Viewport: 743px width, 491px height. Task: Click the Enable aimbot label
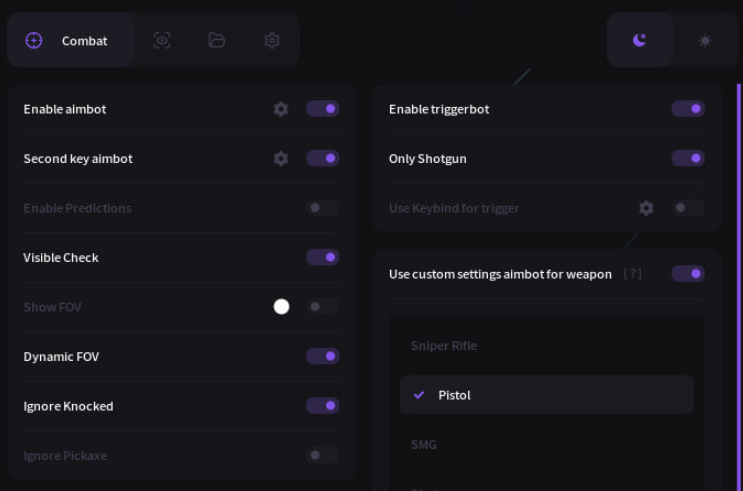tap(65, 109)
